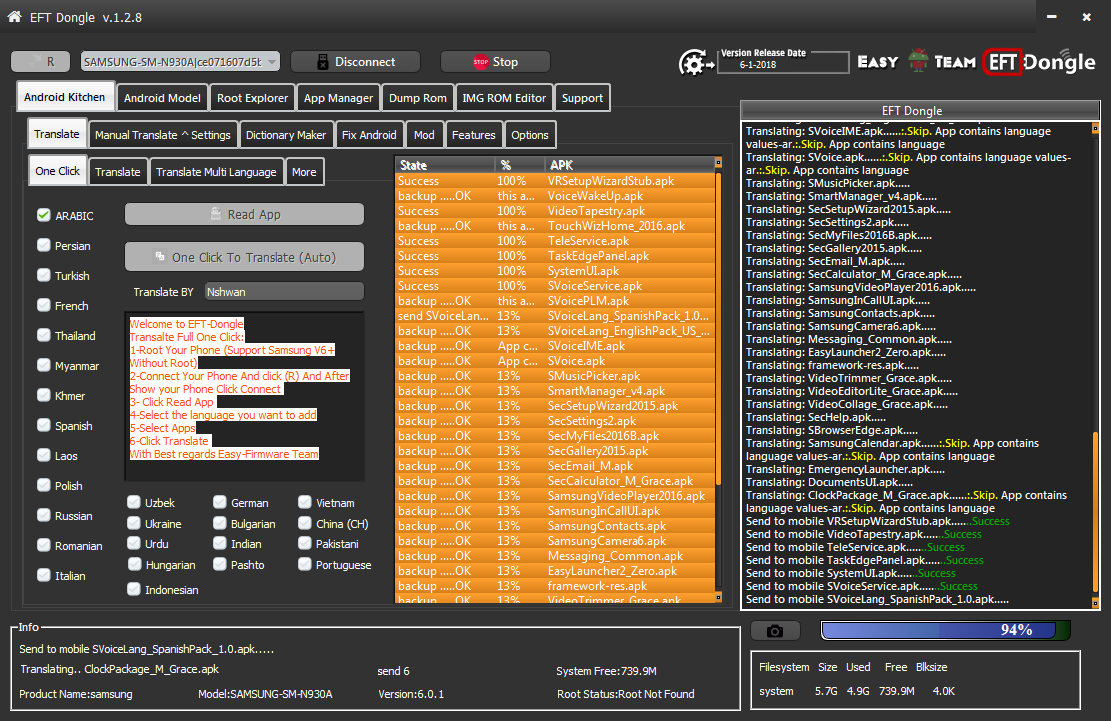
Task: Tick the French language checkbox
Action: [44, 305]
